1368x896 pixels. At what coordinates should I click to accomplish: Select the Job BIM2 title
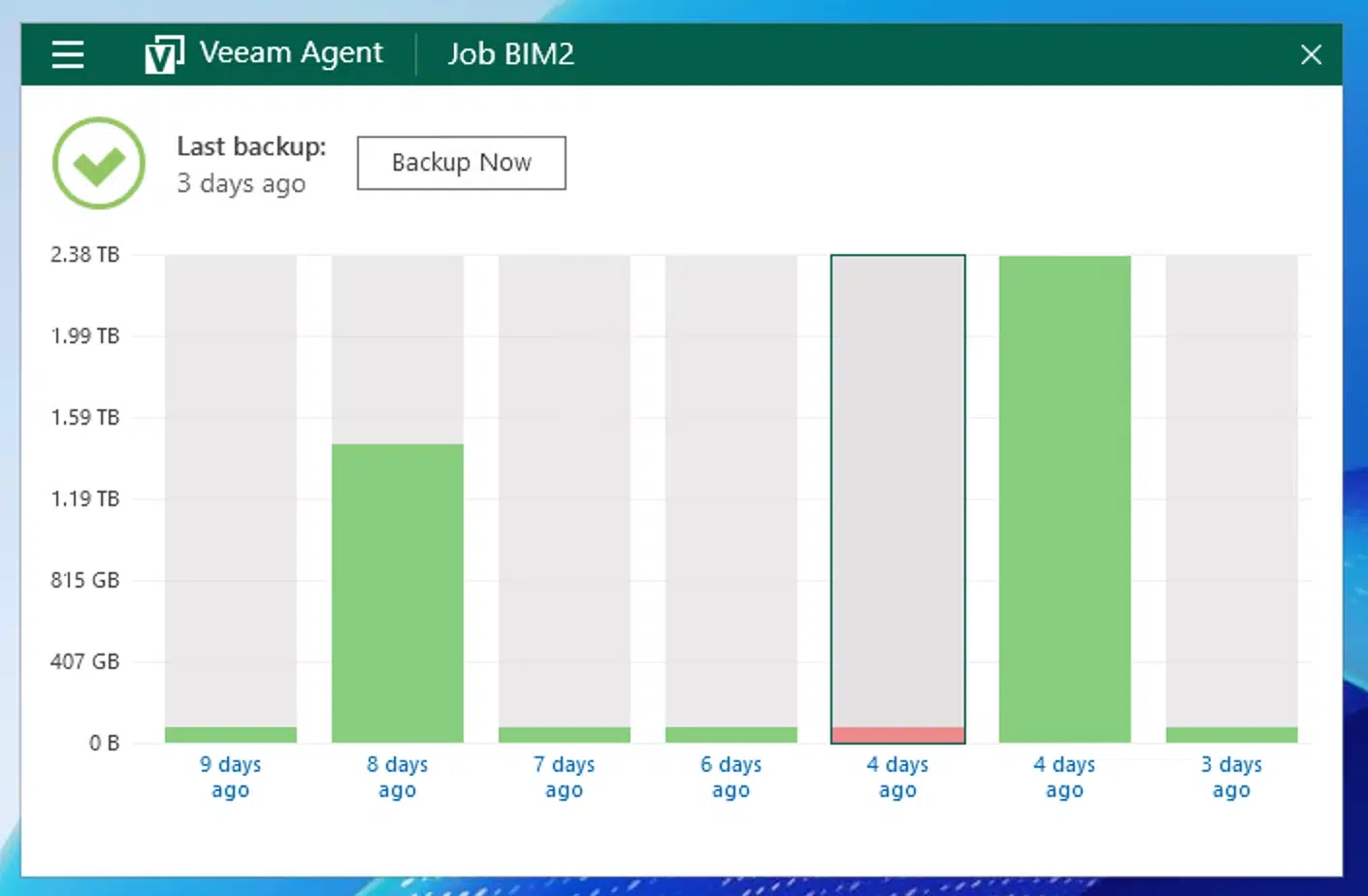[x=510, y=54]
